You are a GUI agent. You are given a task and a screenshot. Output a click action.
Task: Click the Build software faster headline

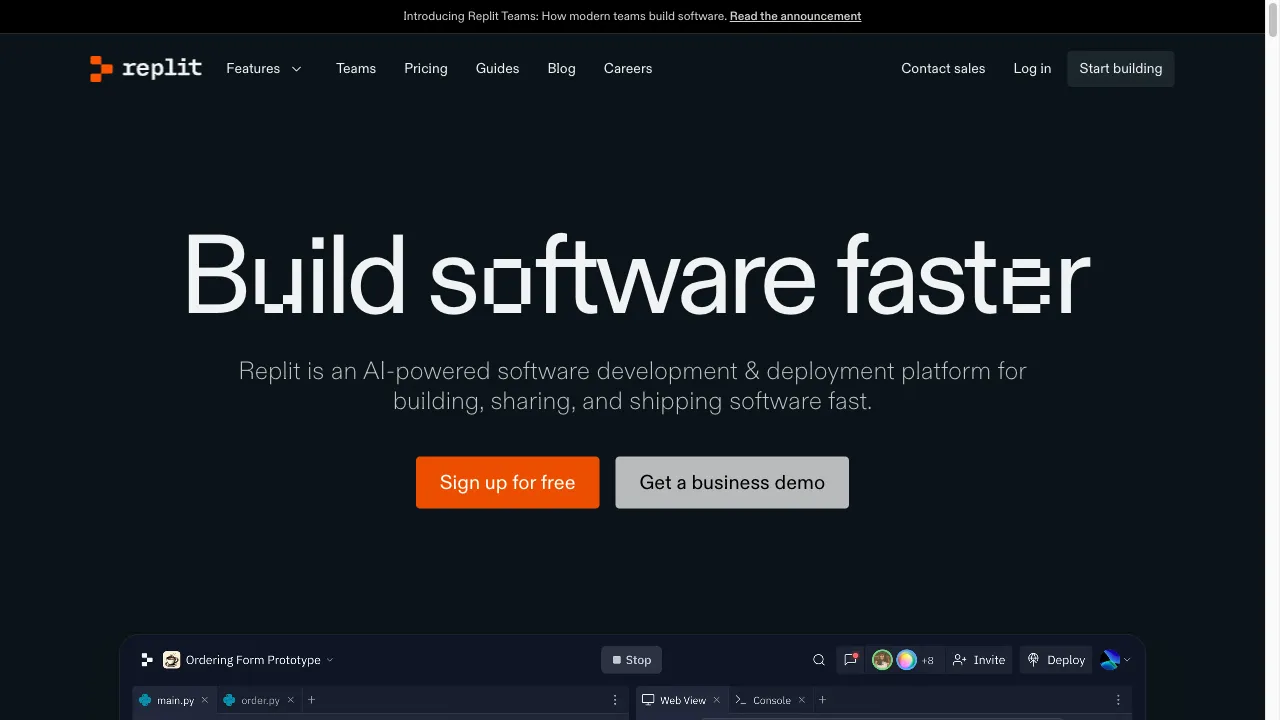pos(637,275)
